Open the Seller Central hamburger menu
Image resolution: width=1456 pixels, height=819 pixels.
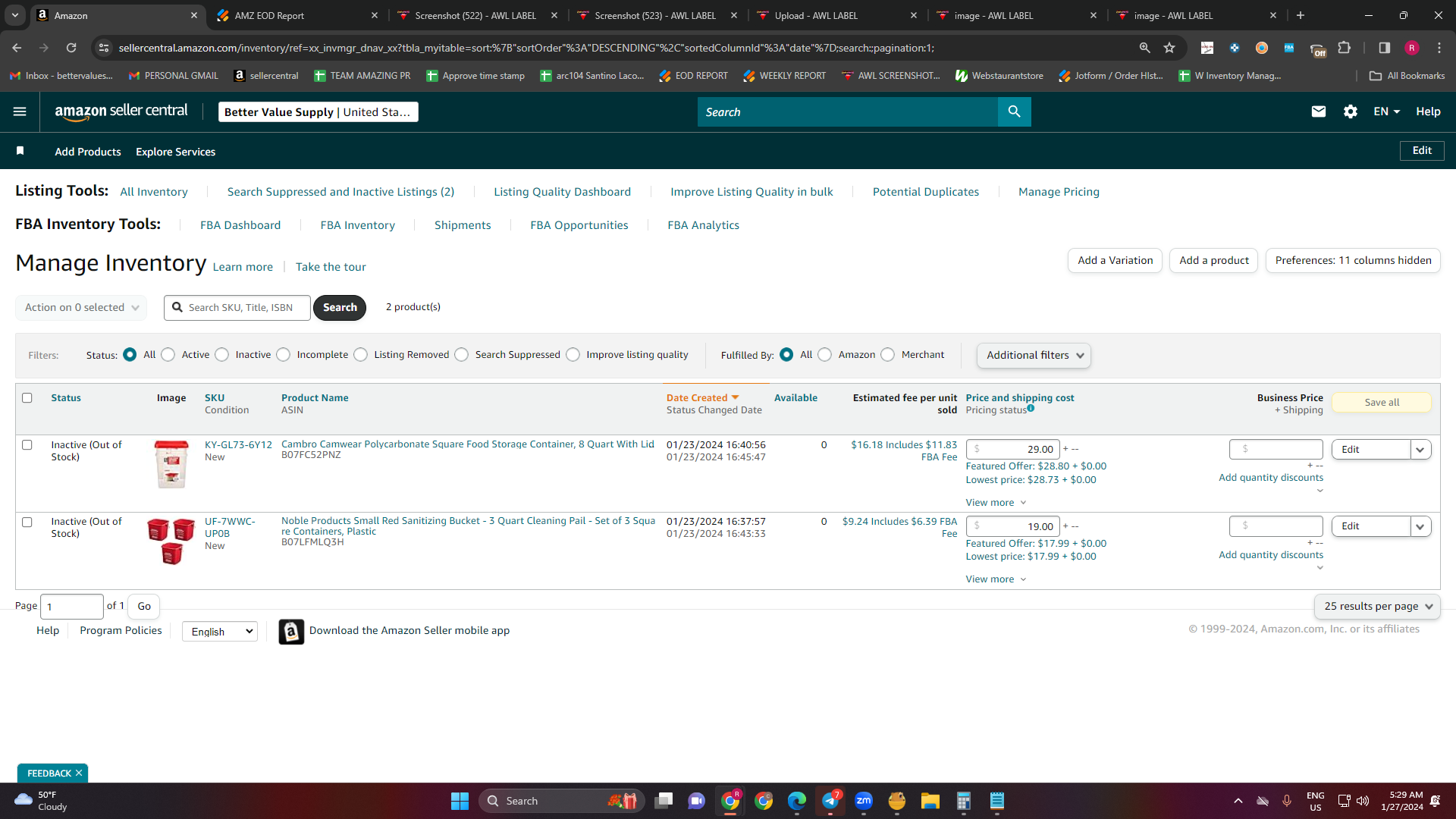point(20,111)
